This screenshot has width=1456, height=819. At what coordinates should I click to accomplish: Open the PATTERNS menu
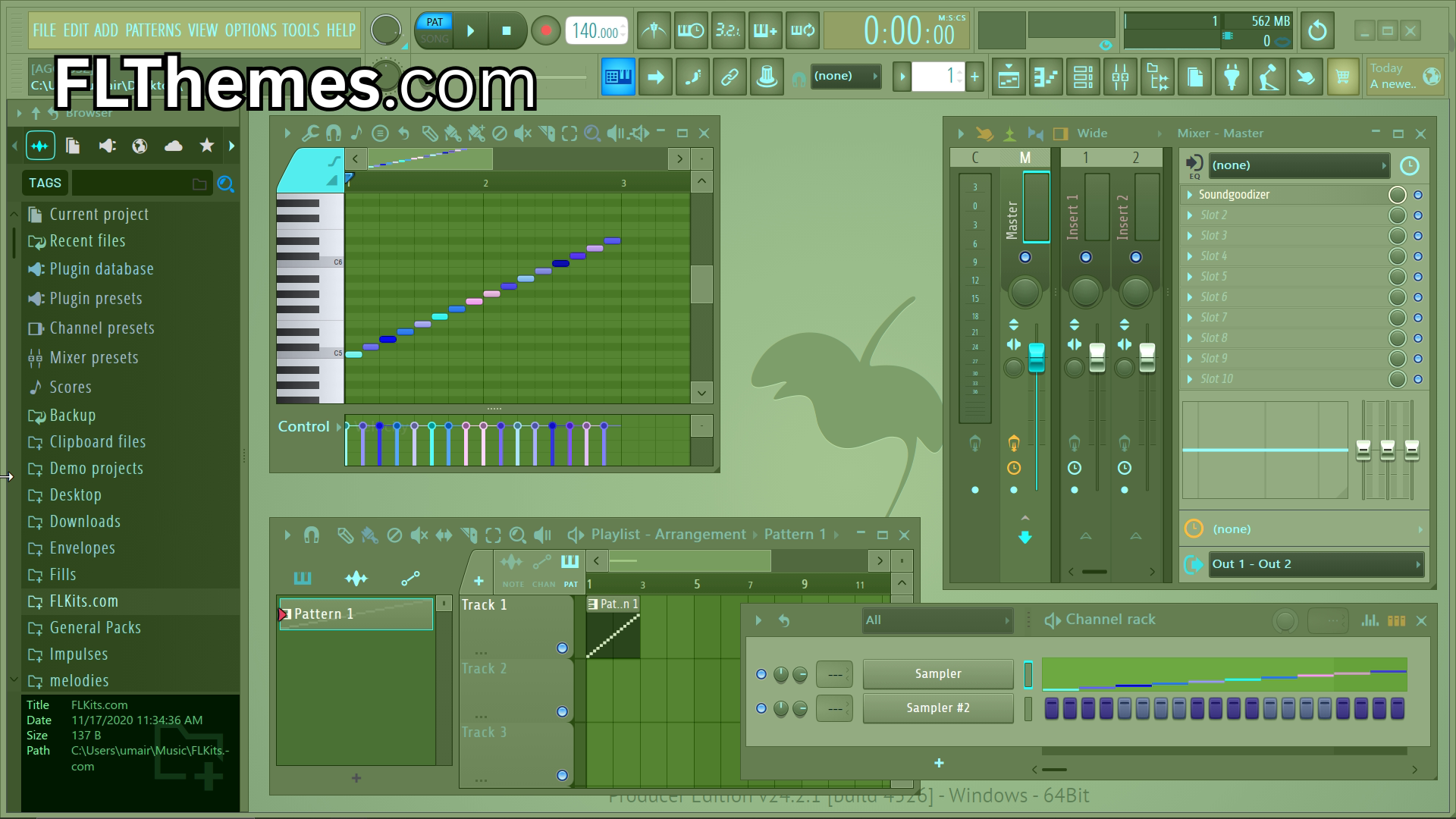pyautogui.click(x=153, y=30)
